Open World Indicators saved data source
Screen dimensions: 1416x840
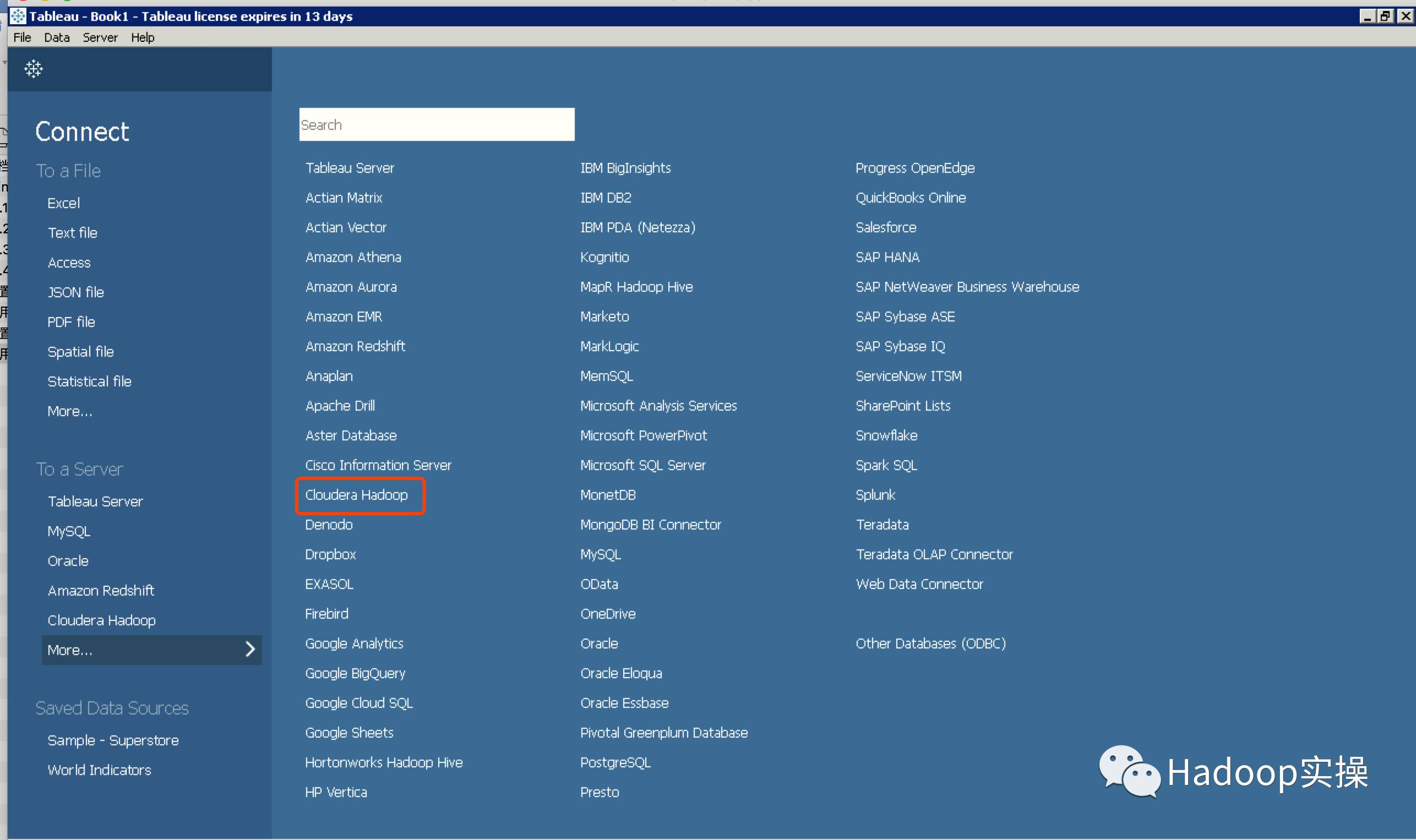click(x=99, y=771)
